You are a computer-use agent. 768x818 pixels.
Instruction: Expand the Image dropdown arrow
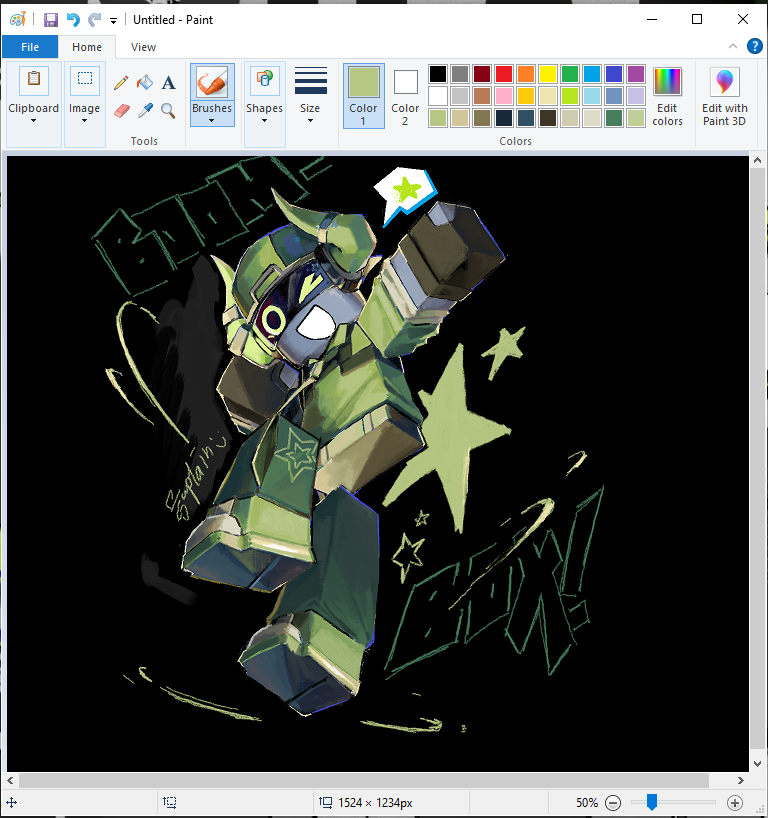(x=84, y=121)
